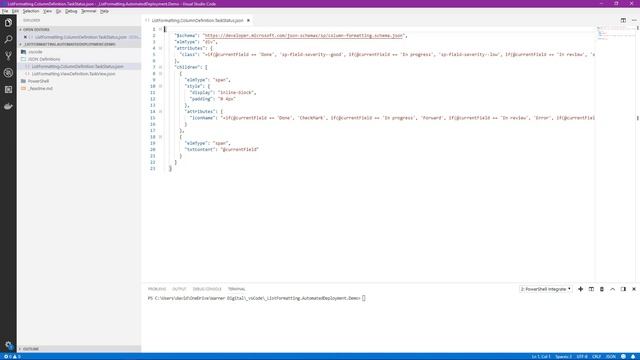
Task: Click the feedback smiley in status bar
Action: (623, 356)
